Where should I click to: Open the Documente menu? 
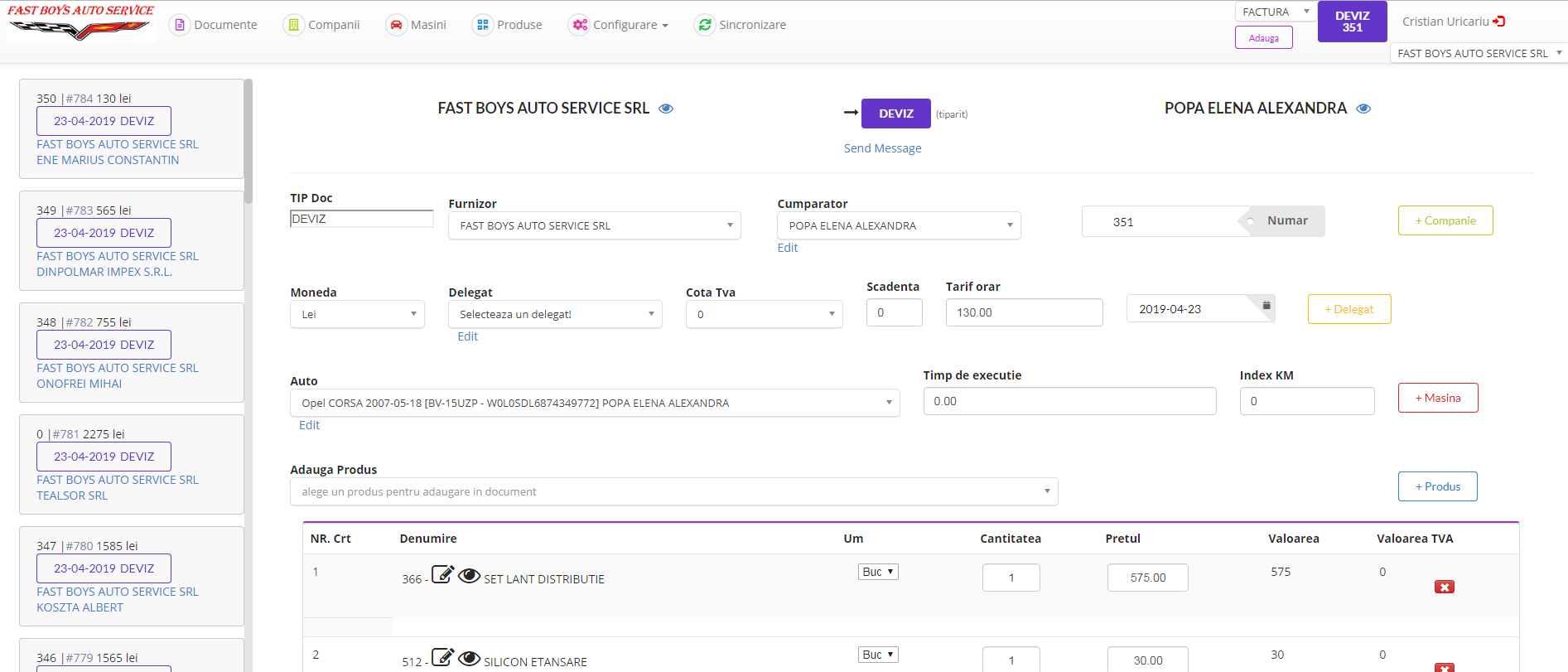214,25
